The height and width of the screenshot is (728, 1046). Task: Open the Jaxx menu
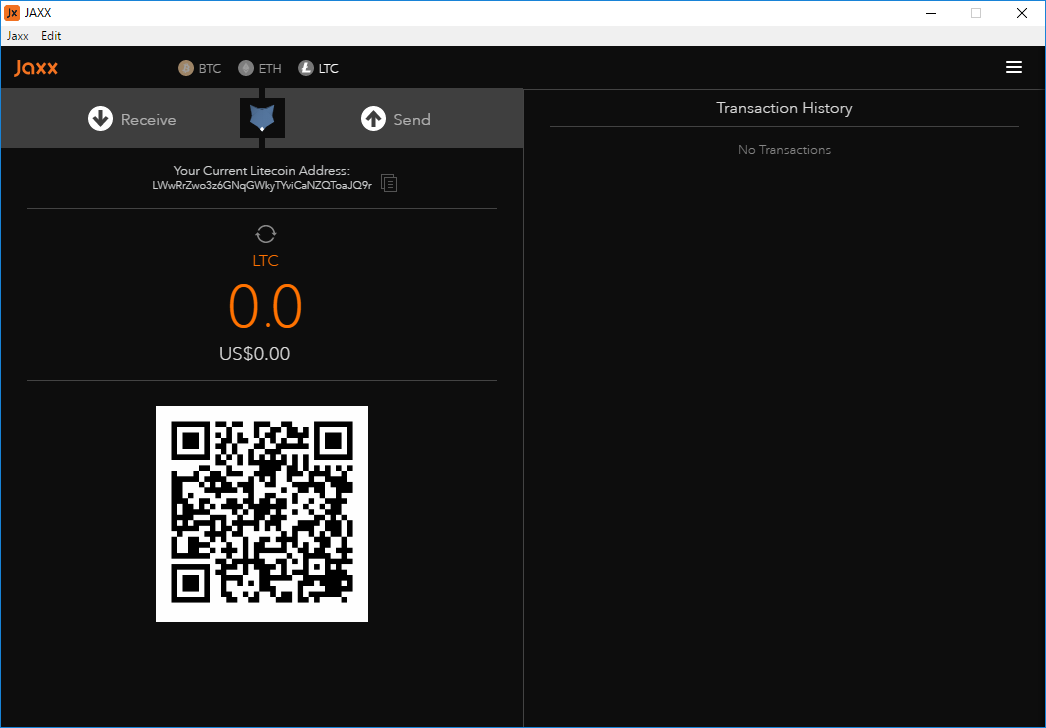pyautogui.click(x=18, y=36)
